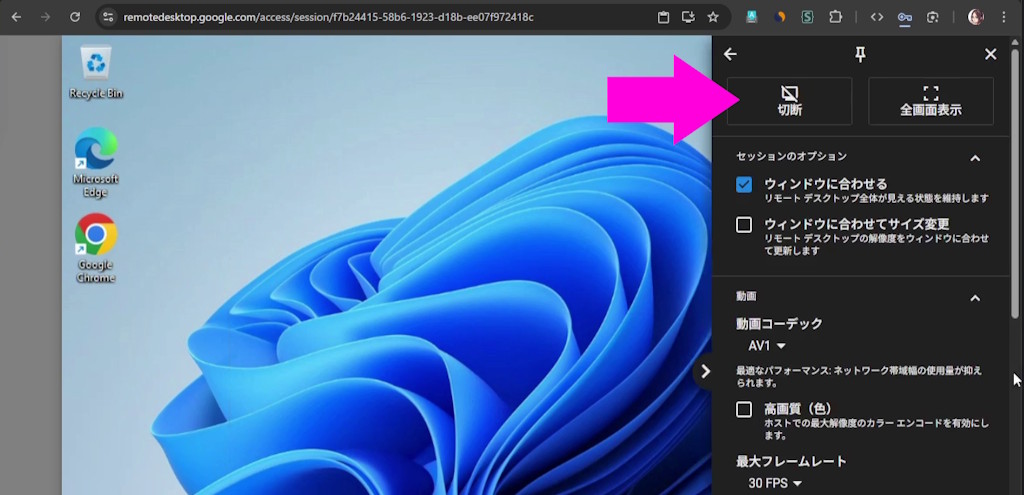Click the 切断 disconnect button
1024x495 pixels.
[789, 101]
